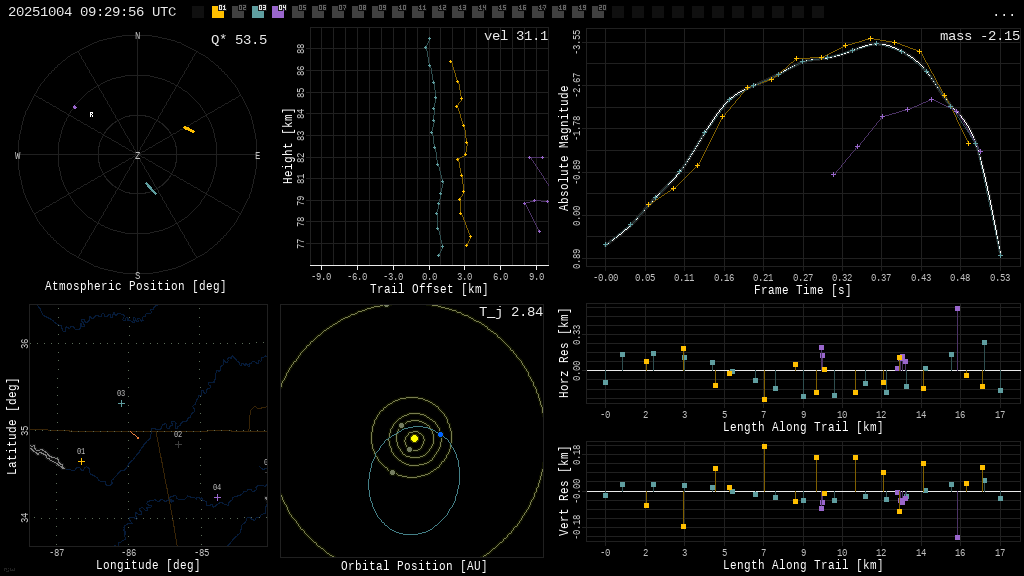Select the orange meteor track in sky plot

189,129
